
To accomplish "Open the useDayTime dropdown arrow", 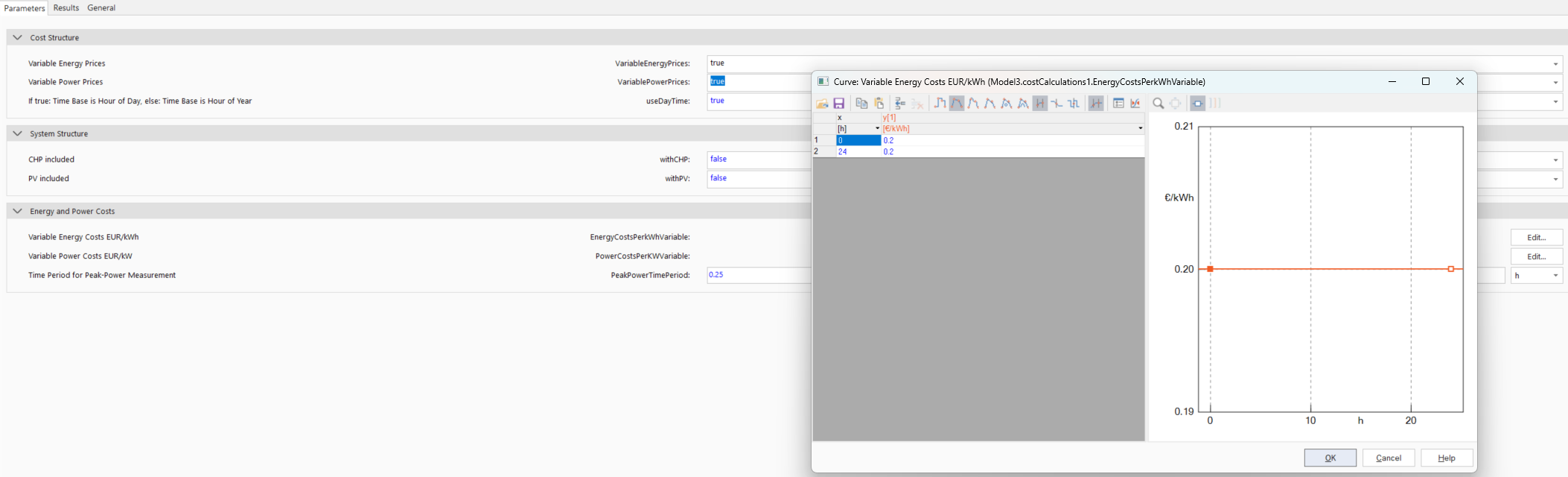I will click(1555, 101).
